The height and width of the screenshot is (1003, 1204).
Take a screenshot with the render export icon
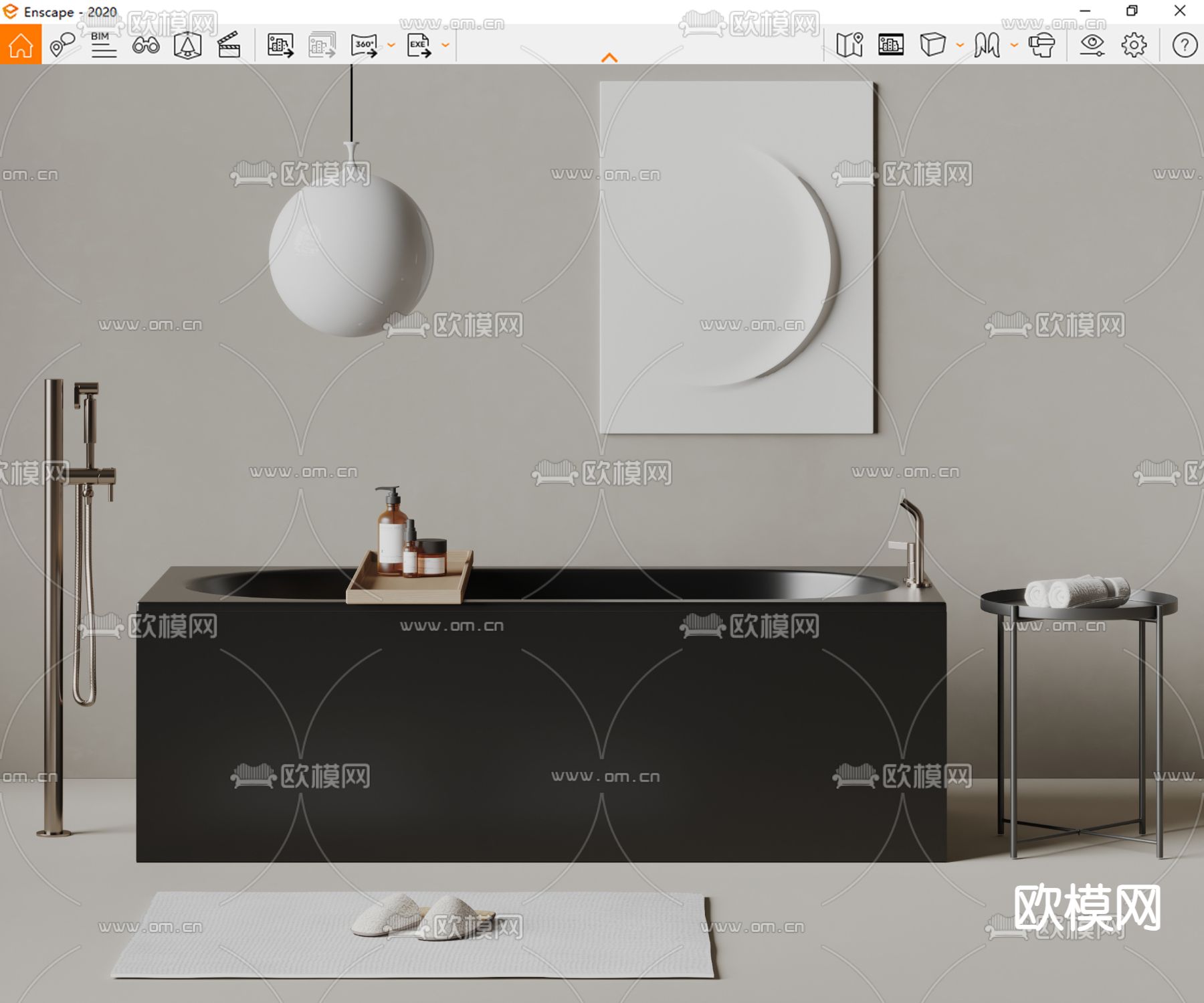[280, 45]
